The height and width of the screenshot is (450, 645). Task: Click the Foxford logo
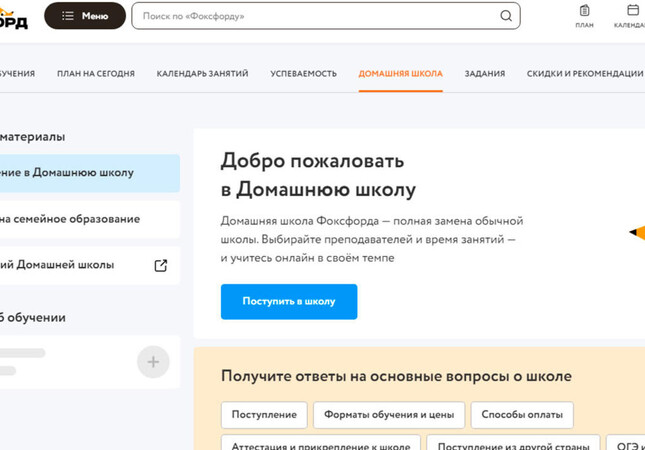pyautogui.click(x=13, y=19)
